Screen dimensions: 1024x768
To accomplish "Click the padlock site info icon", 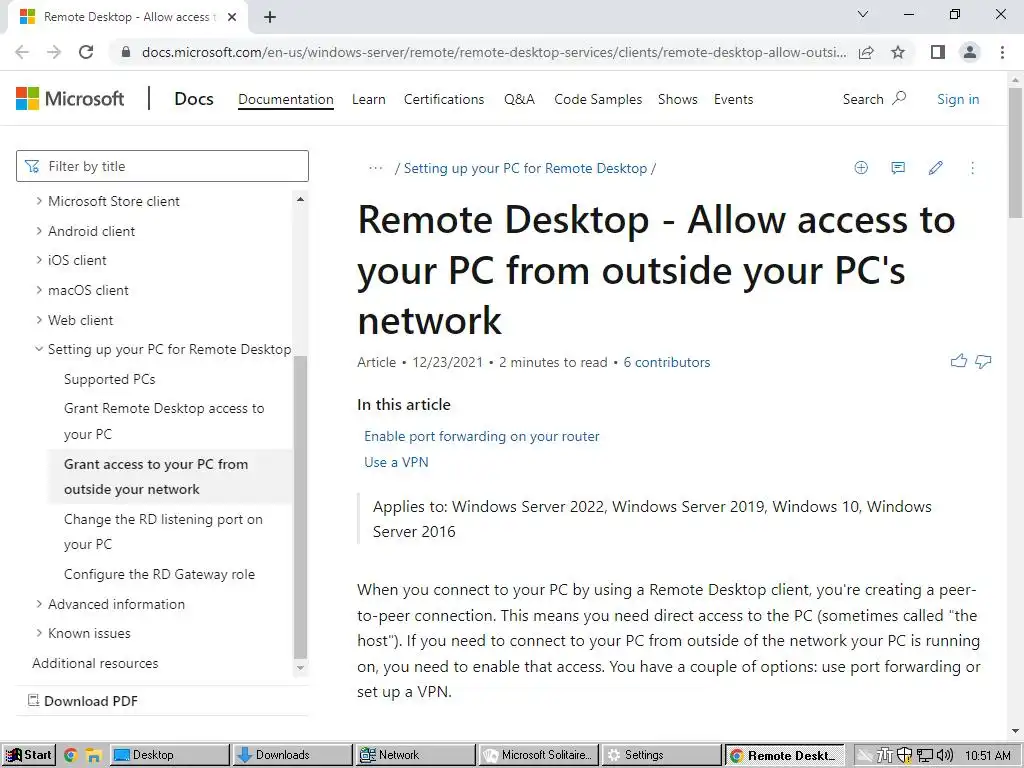I will pos(126,52).
